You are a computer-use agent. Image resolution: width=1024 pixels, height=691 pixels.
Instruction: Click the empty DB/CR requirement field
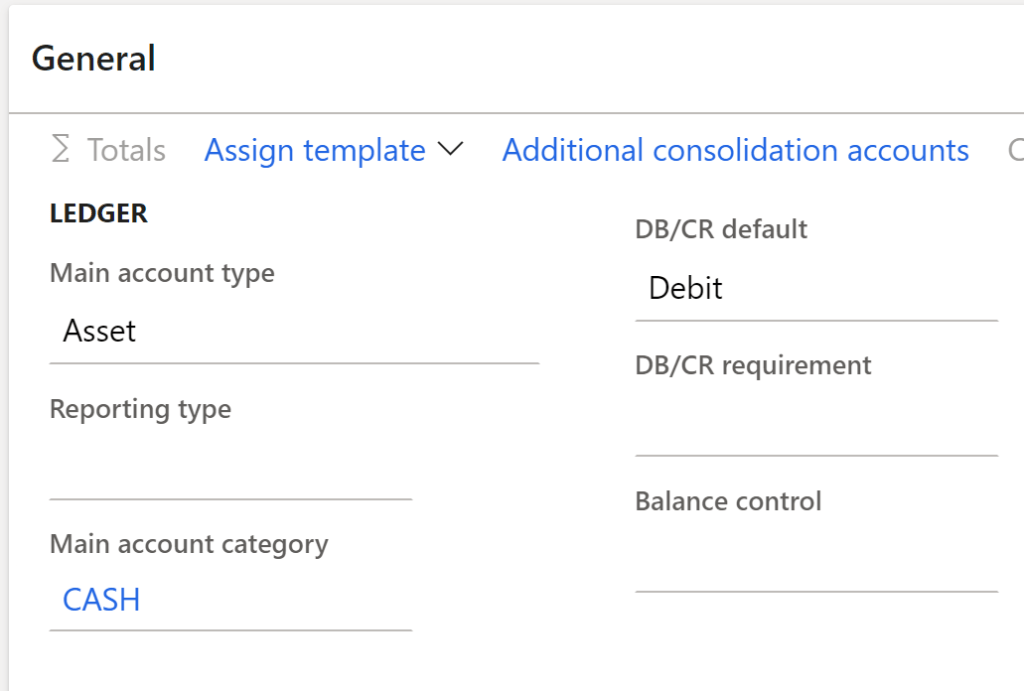point(815,425)
